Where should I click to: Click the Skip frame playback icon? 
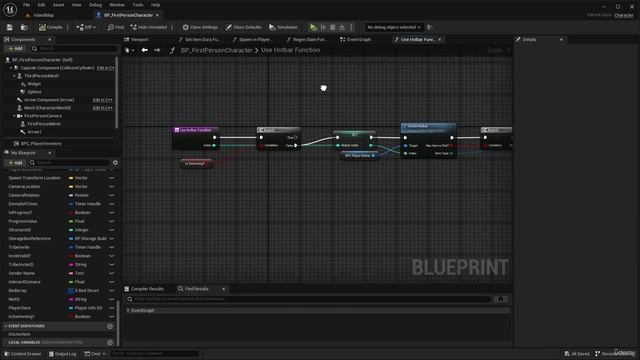pos(323,27)
